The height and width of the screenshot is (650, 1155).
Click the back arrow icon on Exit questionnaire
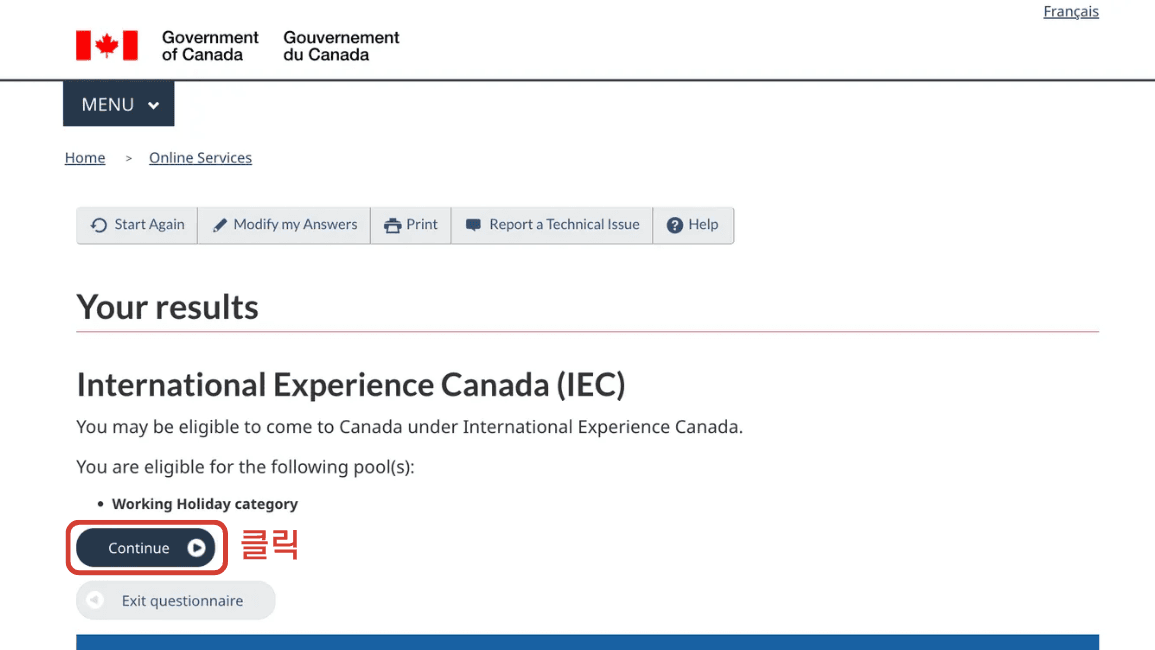(95, 600)
